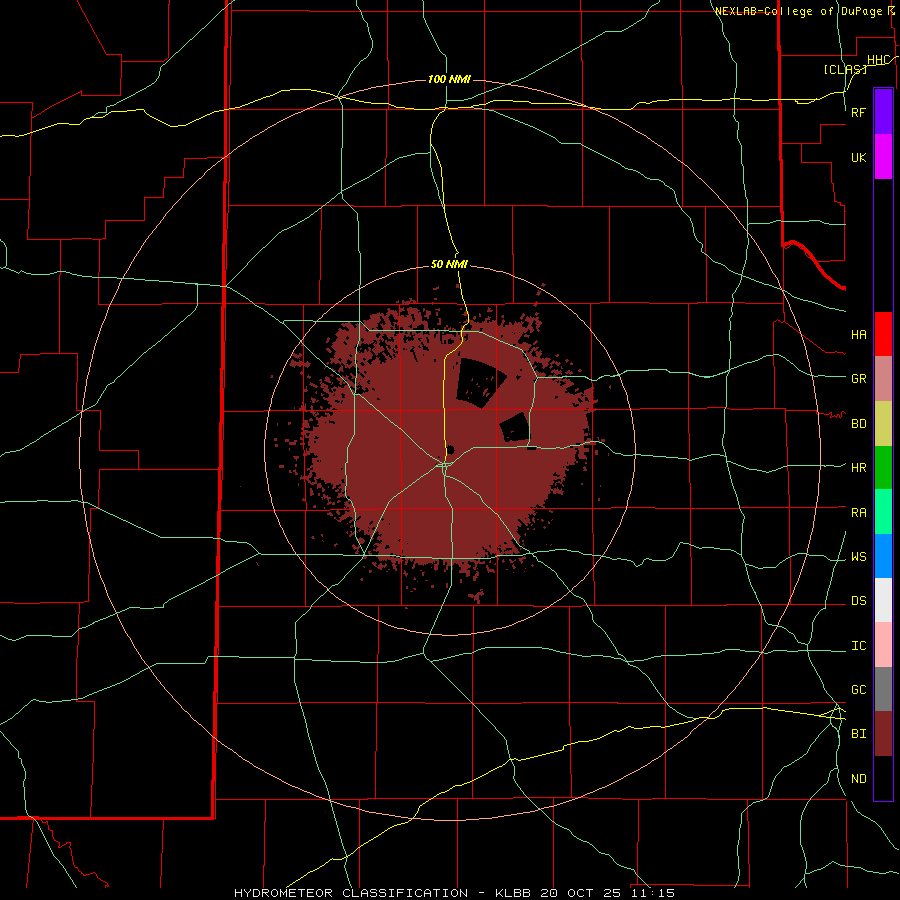The image size is (900, 900).
Task: Click the 50 NMI range ring label
Action: click(x=449, y=264)
